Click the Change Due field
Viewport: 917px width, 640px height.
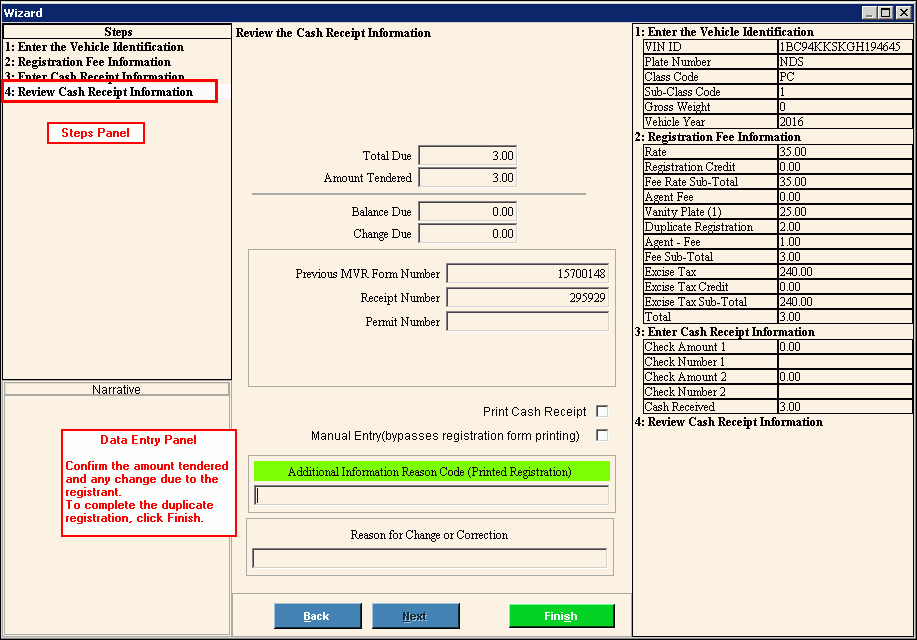pyautogui.click(x=467, y=234)
